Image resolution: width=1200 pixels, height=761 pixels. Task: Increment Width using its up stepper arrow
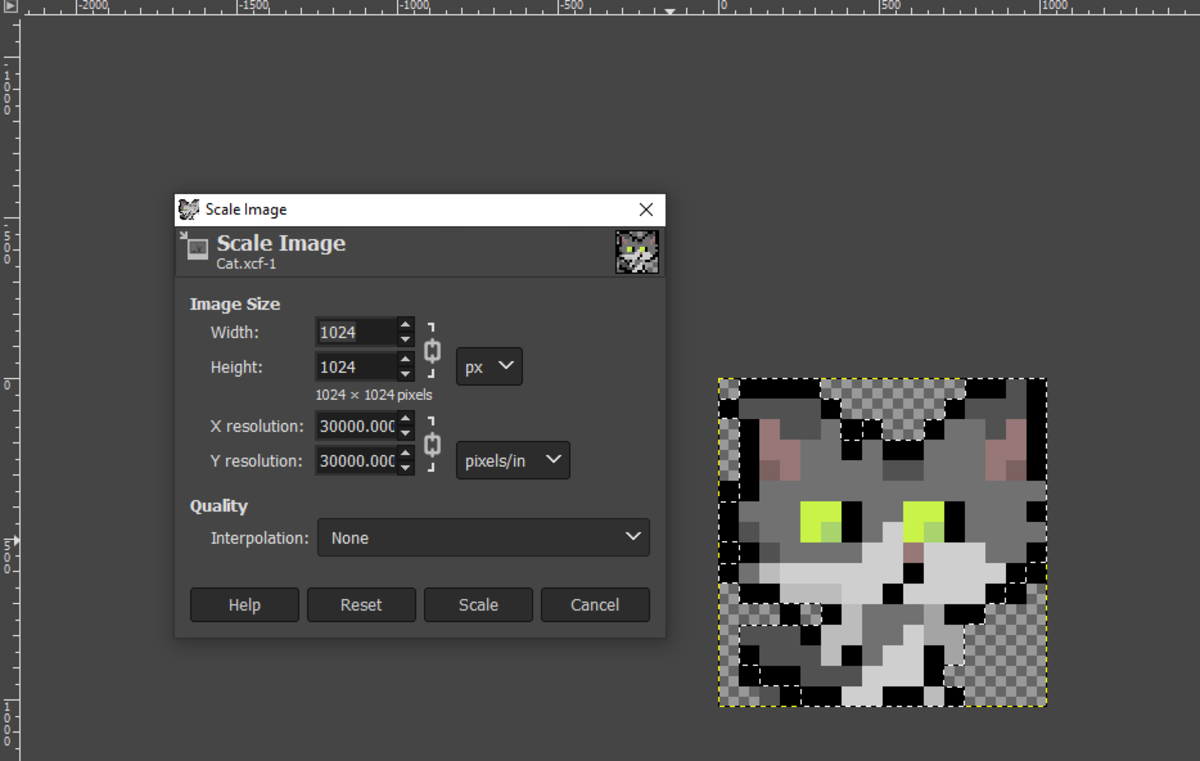click(x=404, y=326)
